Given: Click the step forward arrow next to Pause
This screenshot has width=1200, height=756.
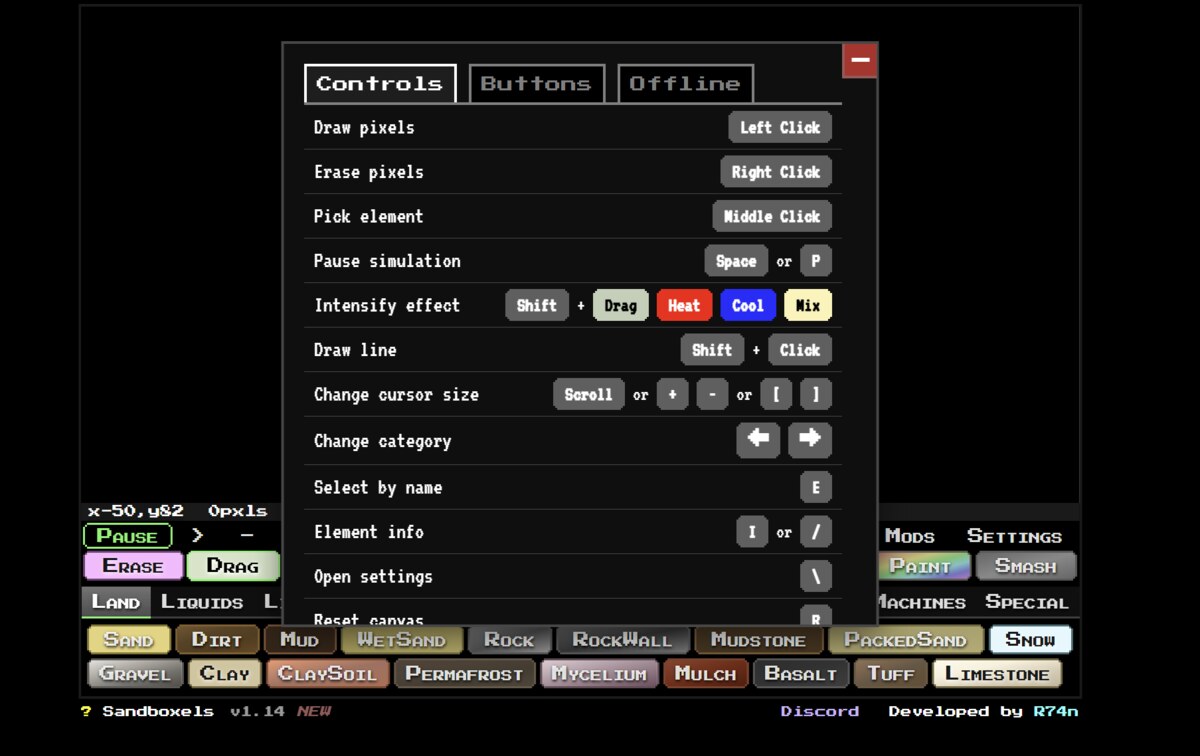Looking at the screenshot, I should pyautogui.click(x=197, y=536).
